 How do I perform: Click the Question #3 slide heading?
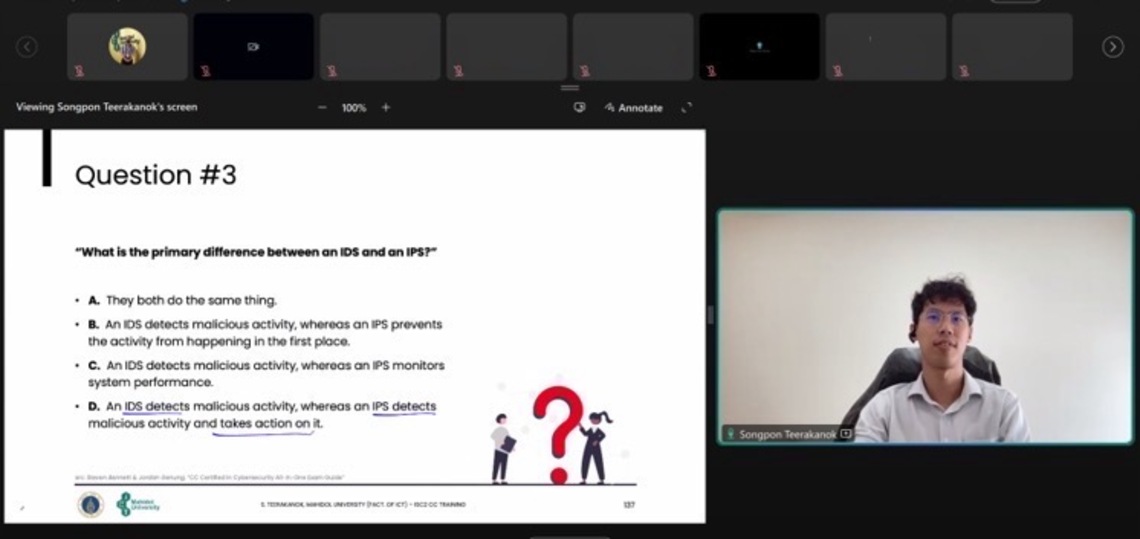pyautogui.click(x=156, y=175)
